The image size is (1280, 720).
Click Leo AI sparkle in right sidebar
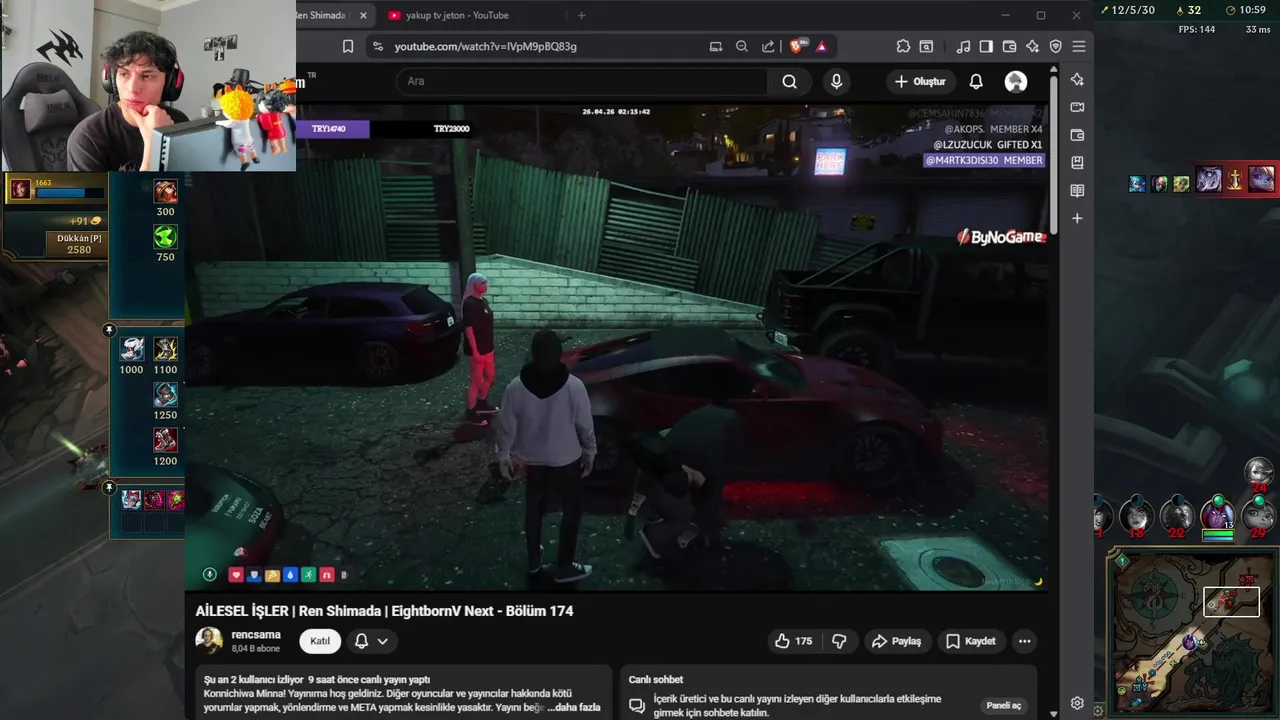pos(1077,79)
